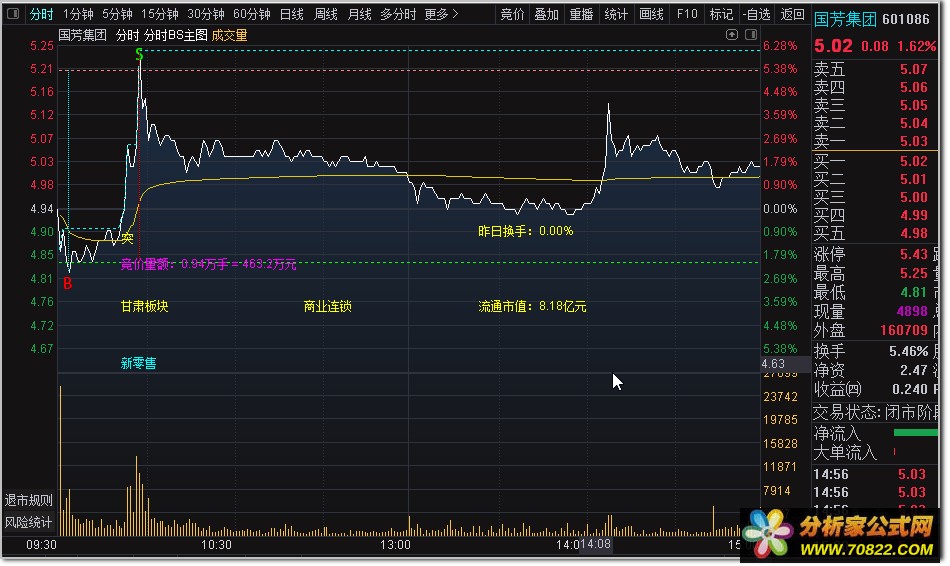950x566 pixels.
Task: Click the stock name 国芳集团 601086 header
Action: 871,19
